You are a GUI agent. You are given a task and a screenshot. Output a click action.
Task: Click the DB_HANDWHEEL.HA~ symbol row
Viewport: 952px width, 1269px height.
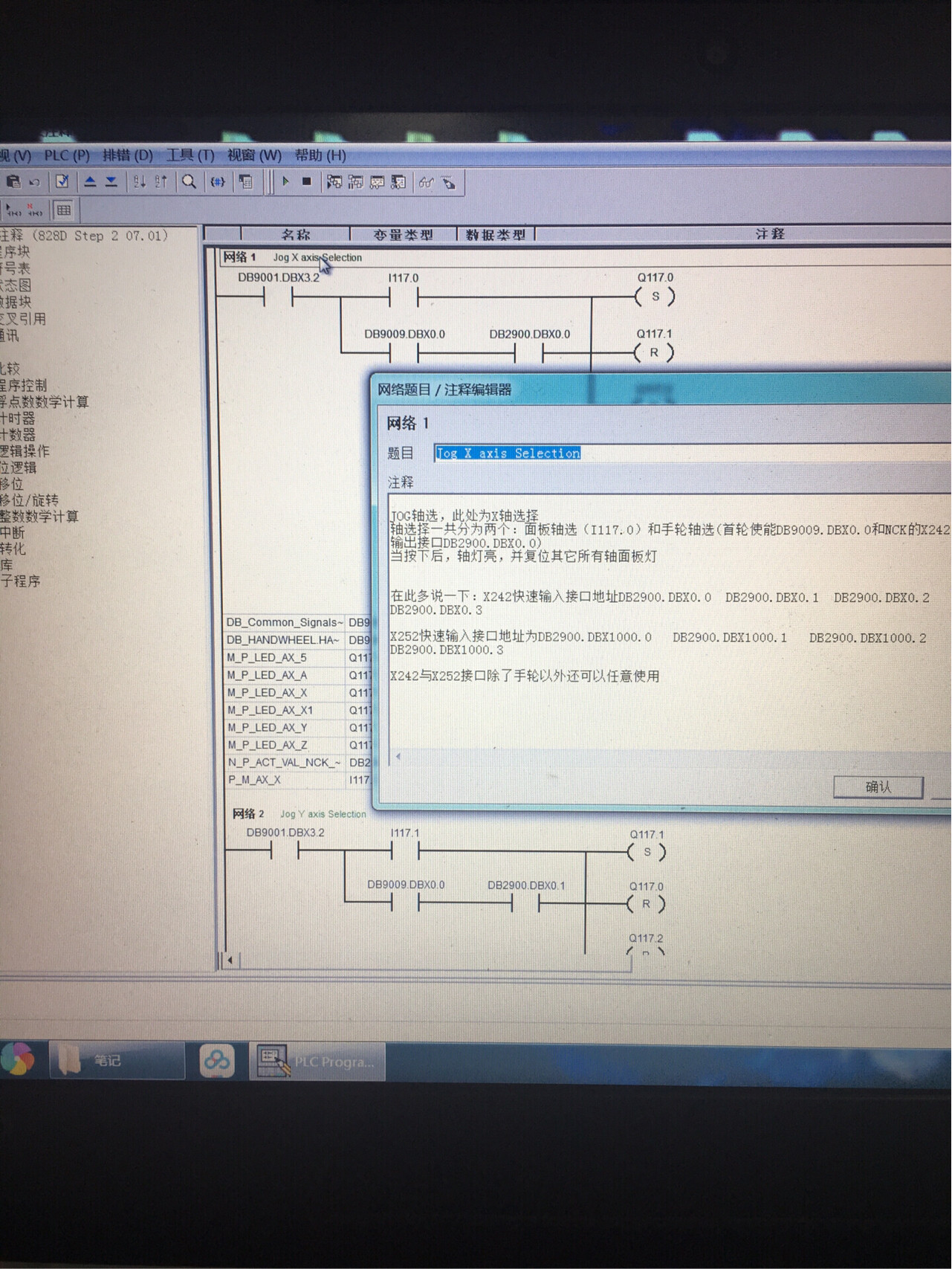298,640
